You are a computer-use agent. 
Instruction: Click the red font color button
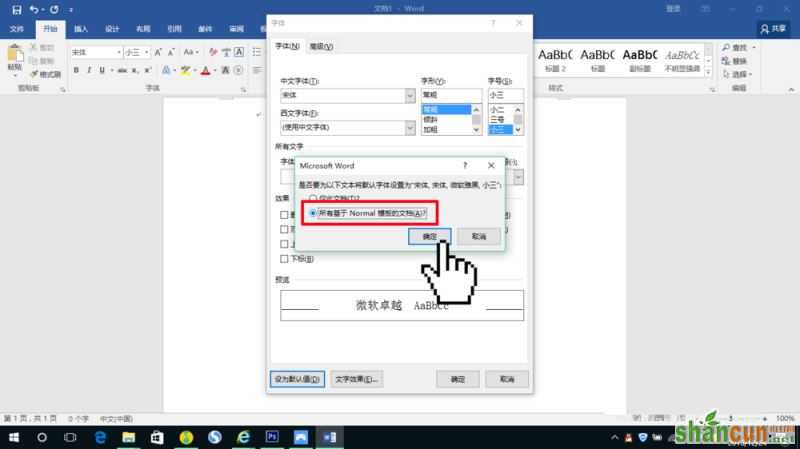point(205,70)
